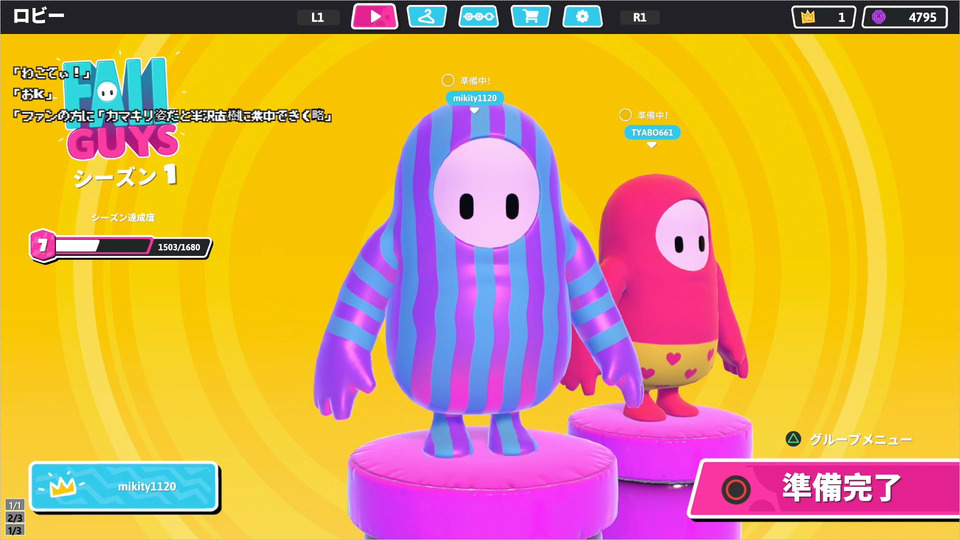Click the ロビー lobby title
Viewport: 960px width, 540px height.
[x=39, y=16]
